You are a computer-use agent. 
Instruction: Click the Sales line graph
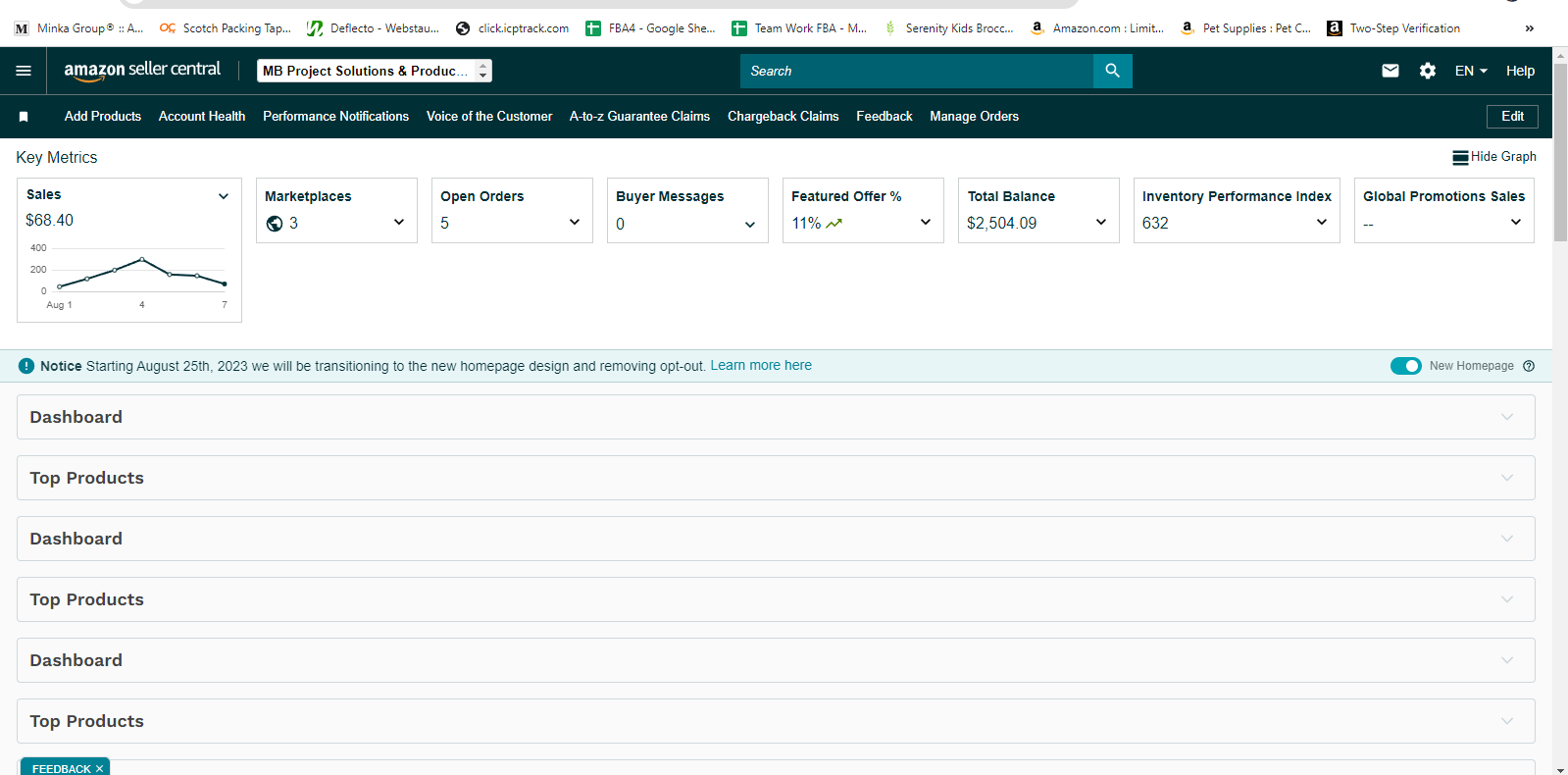142,275
